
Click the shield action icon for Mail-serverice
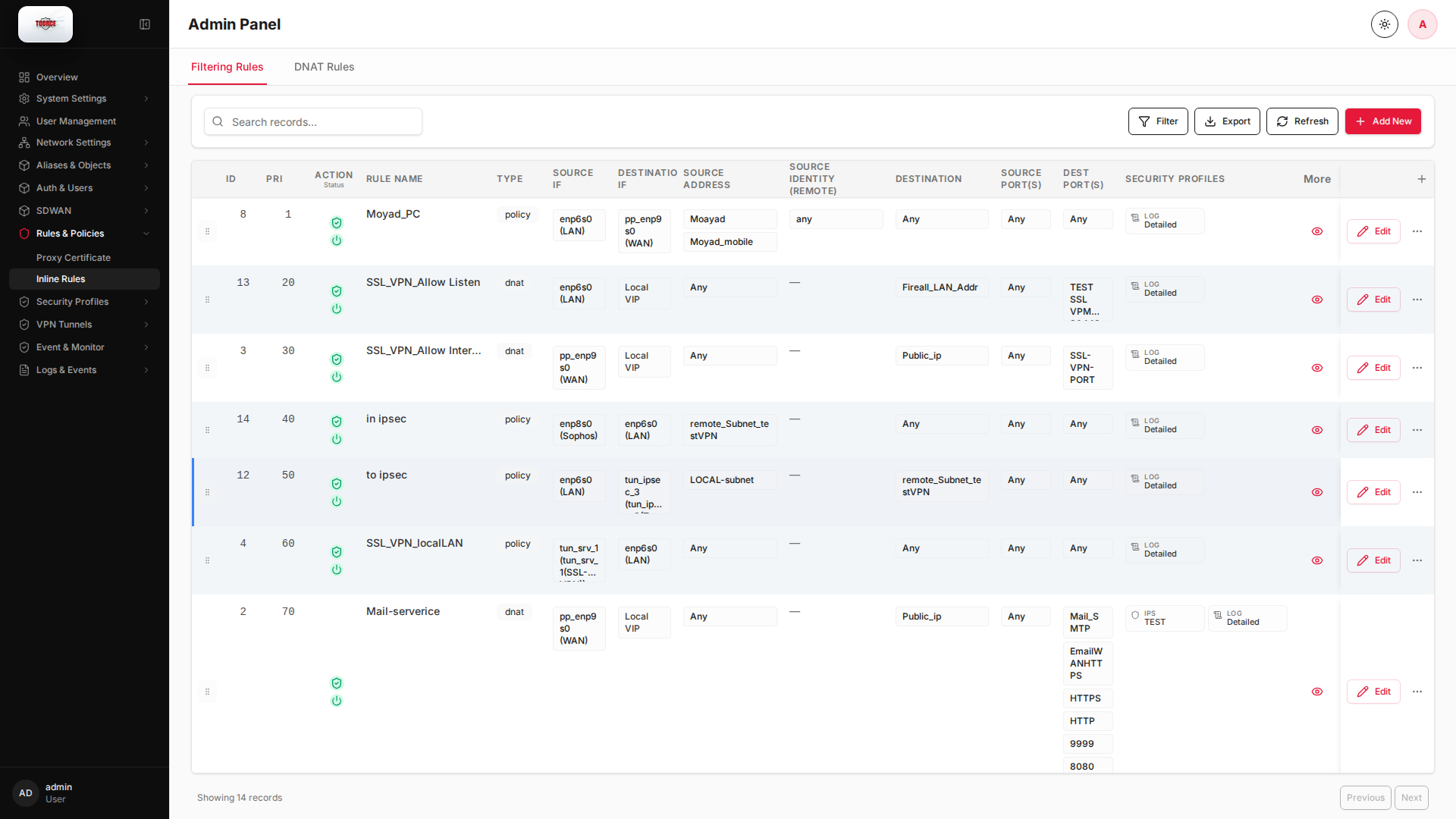pos(337,683)
